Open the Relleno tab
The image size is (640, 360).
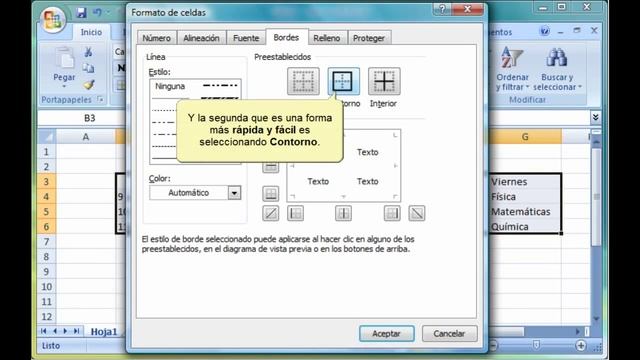coord(327,38)
